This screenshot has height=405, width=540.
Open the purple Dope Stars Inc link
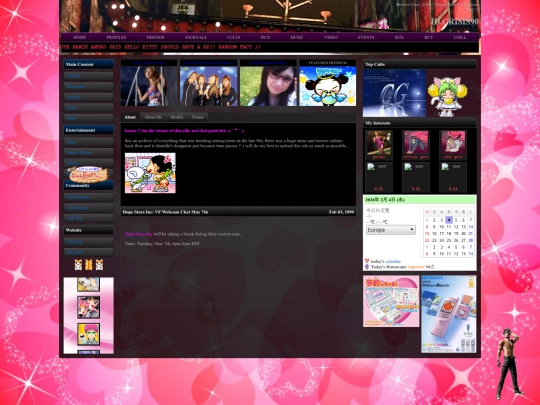(x=138, y=234)
